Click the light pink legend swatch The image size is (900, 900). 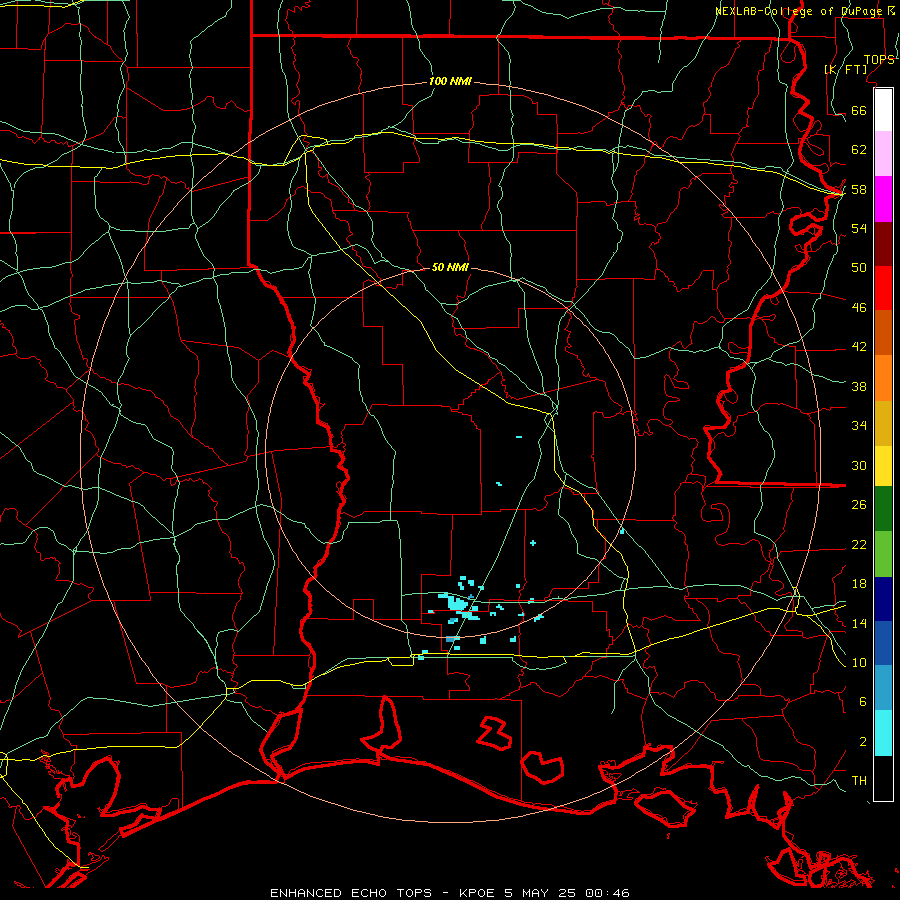[x=883, y=154]
